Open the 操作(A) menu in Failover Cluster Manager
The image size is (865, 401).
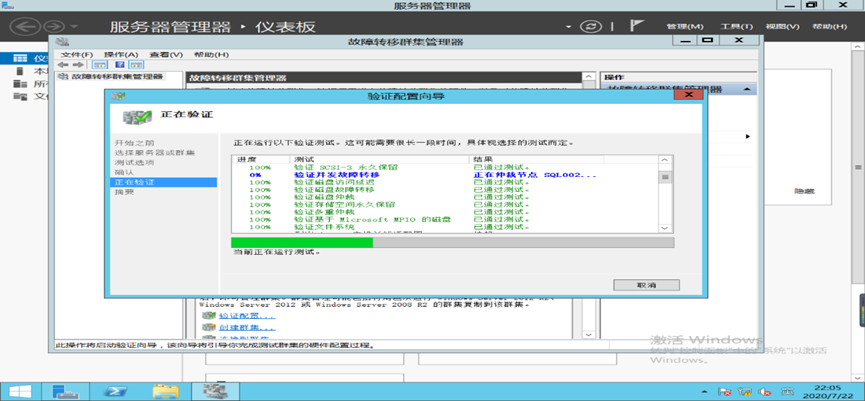(x=121, y=55)
